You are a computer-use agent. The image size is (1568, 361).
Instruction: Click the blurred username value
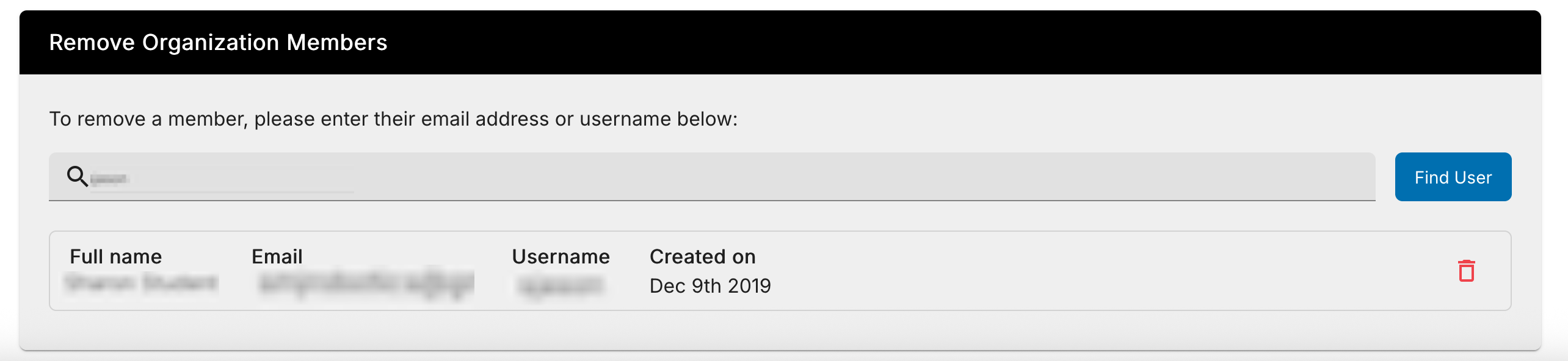click(561, 285)
